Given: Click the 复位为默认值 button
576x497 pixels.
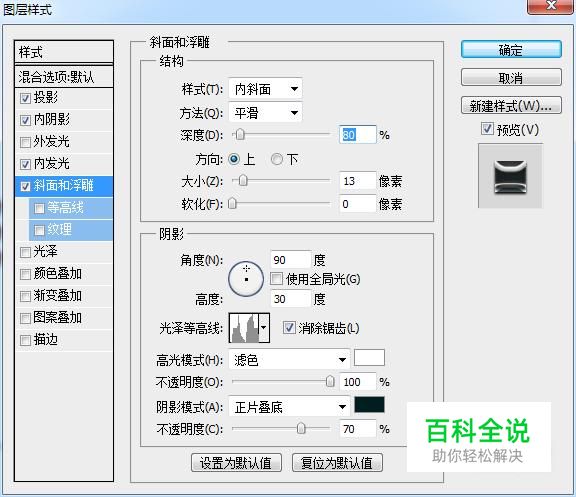Looking at the screenshot, I should coord(337,463).
